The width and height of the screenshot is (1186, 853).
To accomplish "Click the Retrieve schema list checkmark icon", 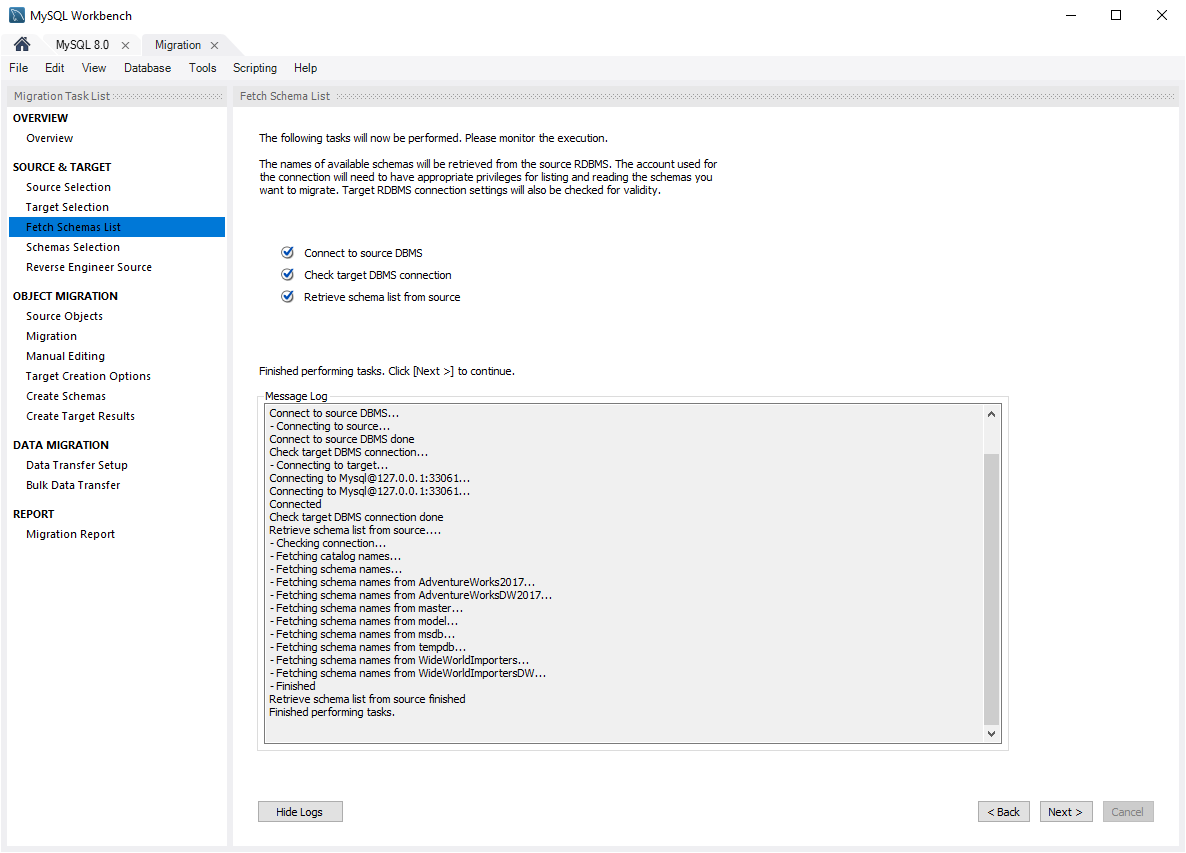I will tap(288, 297).
